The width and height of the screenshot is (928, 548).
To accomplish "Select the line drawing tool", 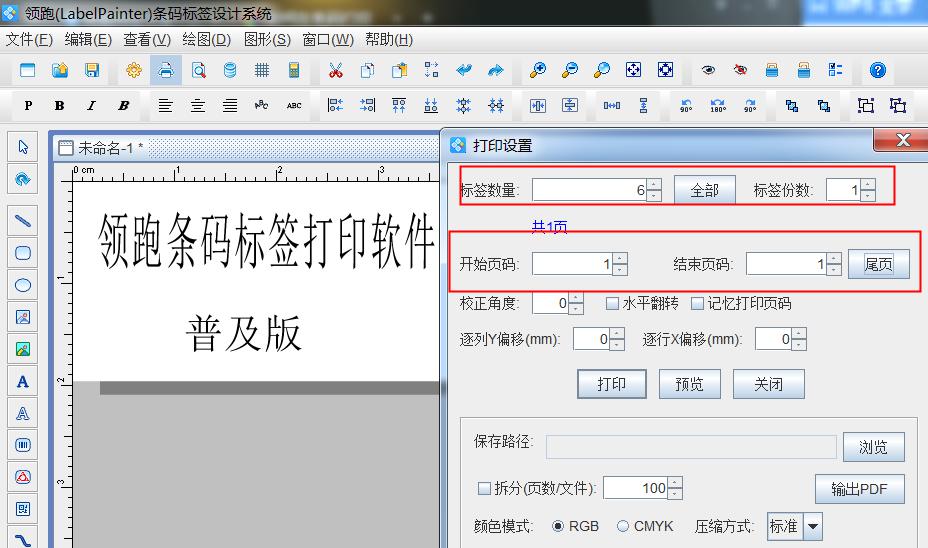I will point(23,221).
